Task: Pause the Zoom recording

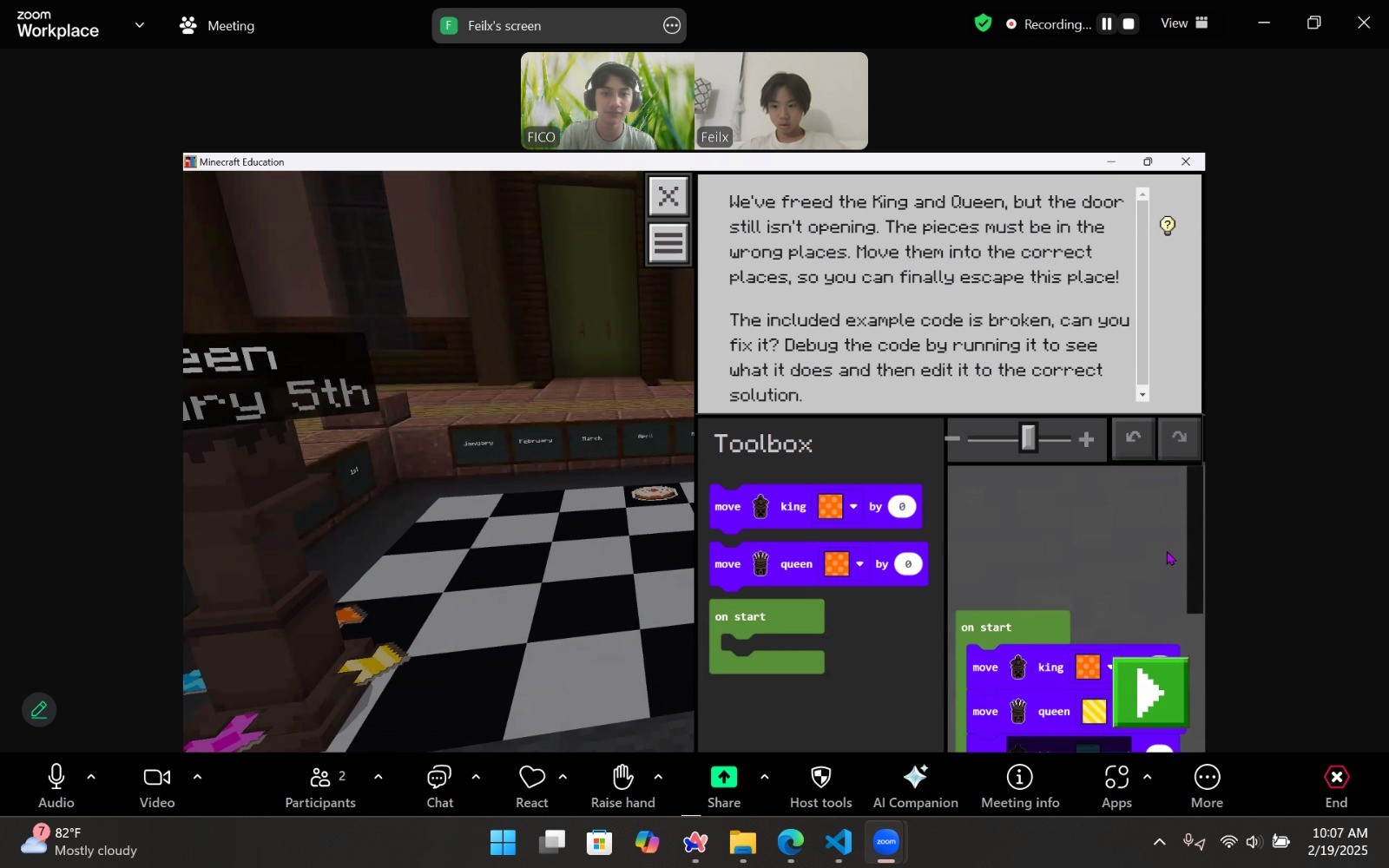Action: coord(1107,24)
